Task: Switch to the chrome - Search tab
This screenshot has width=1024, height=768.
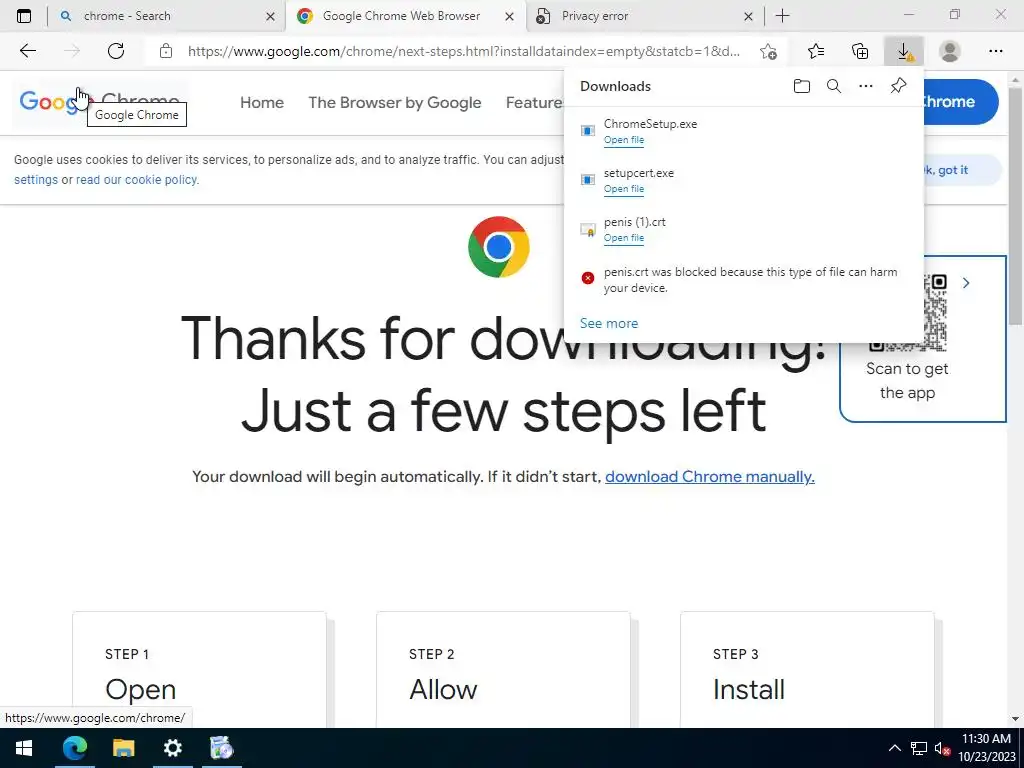Action: tap(166, 16)
